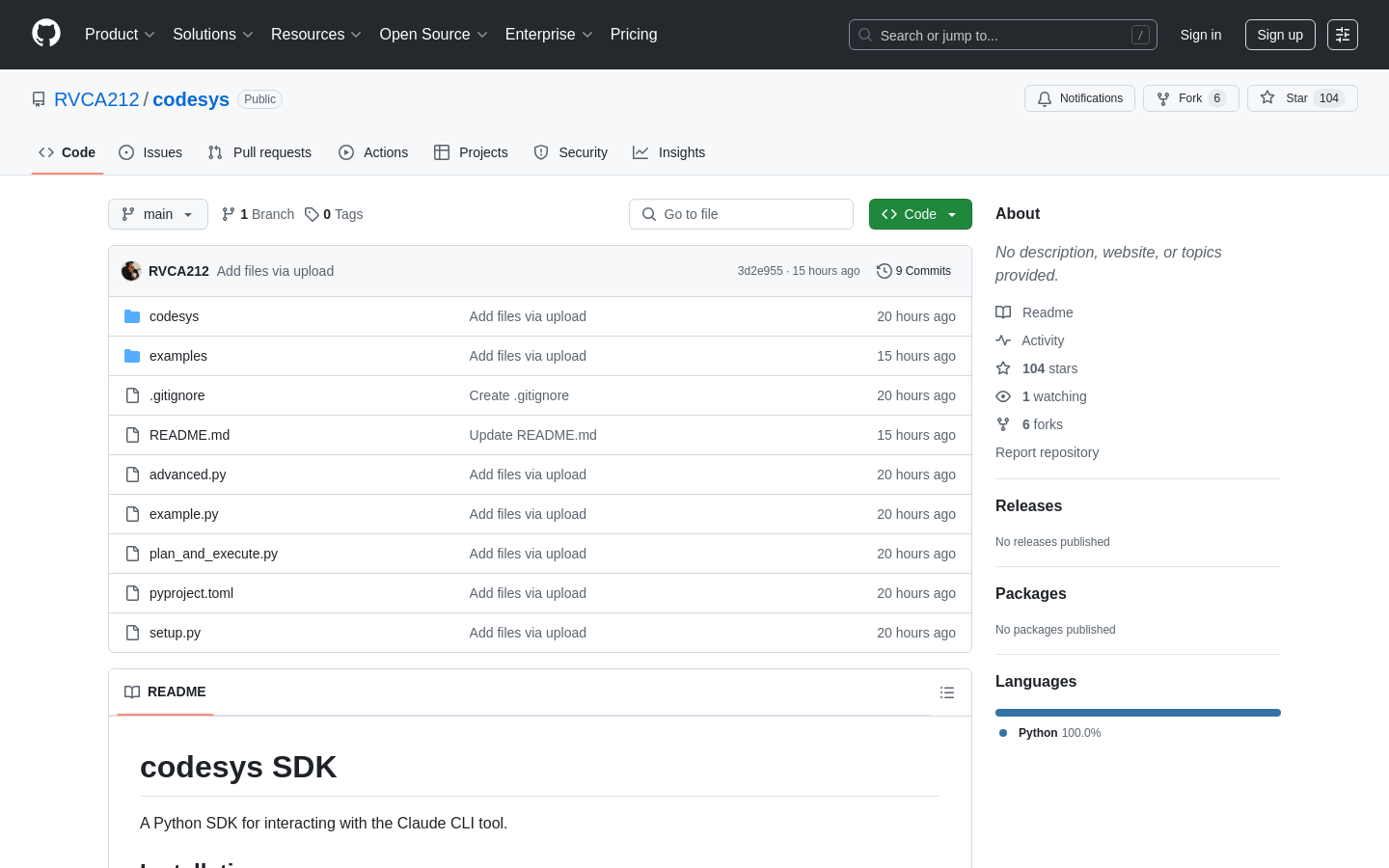Click the examples folder icon
Screen dimensions: 1389x868
tap(132, 356)
